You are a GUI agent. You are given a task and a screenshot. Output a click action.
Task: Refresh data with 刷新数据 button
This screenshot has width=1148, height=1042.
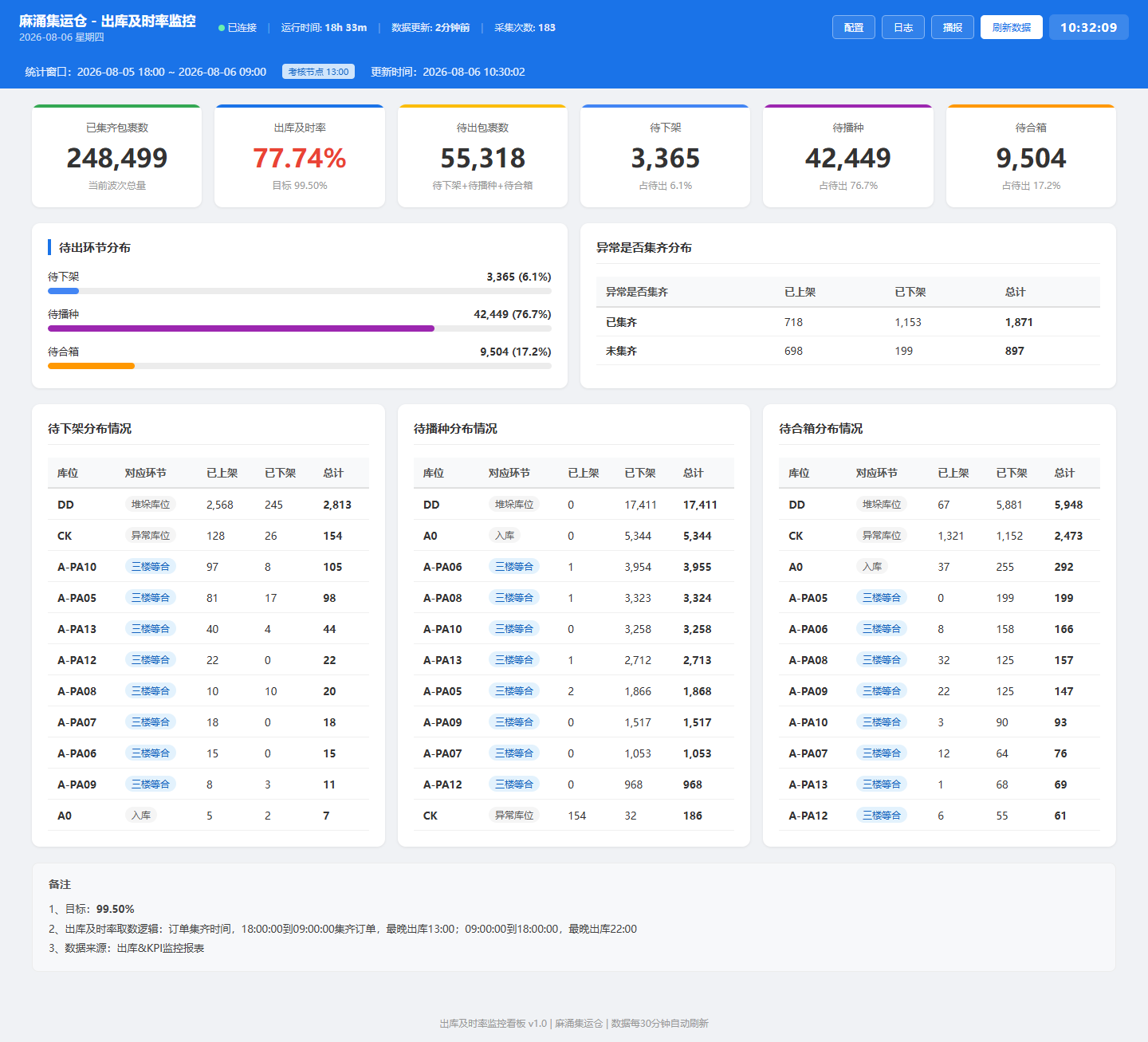pyautogui.click(x=1012, y=27)
